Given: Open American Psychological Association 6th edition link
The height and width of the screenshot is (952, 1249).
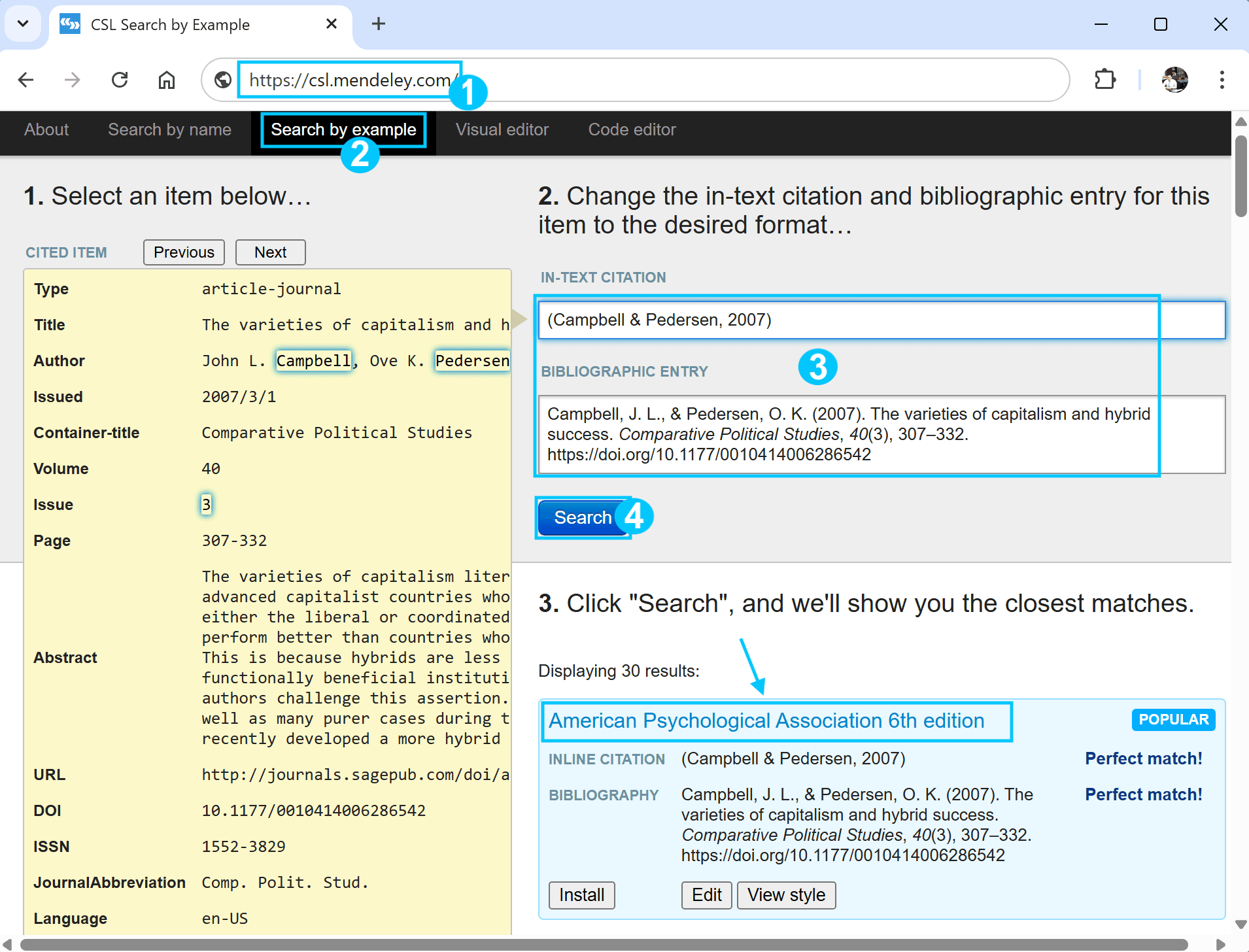Looking at the screenshot, I should 766,721.
